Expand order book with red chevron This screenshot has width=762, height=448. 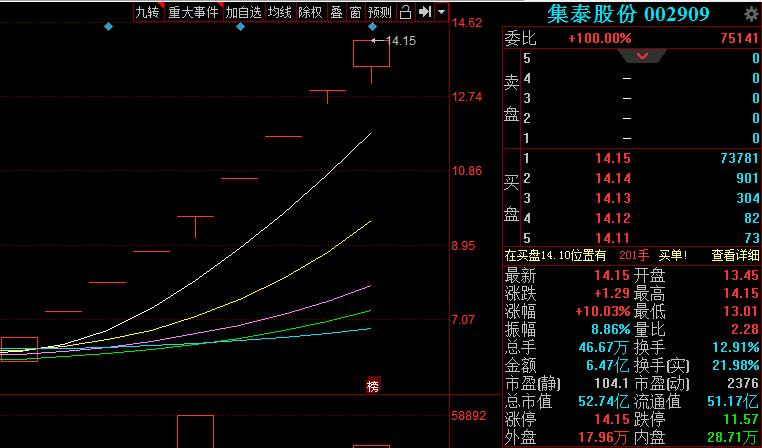pyautogui.click(x=642, y=56)
